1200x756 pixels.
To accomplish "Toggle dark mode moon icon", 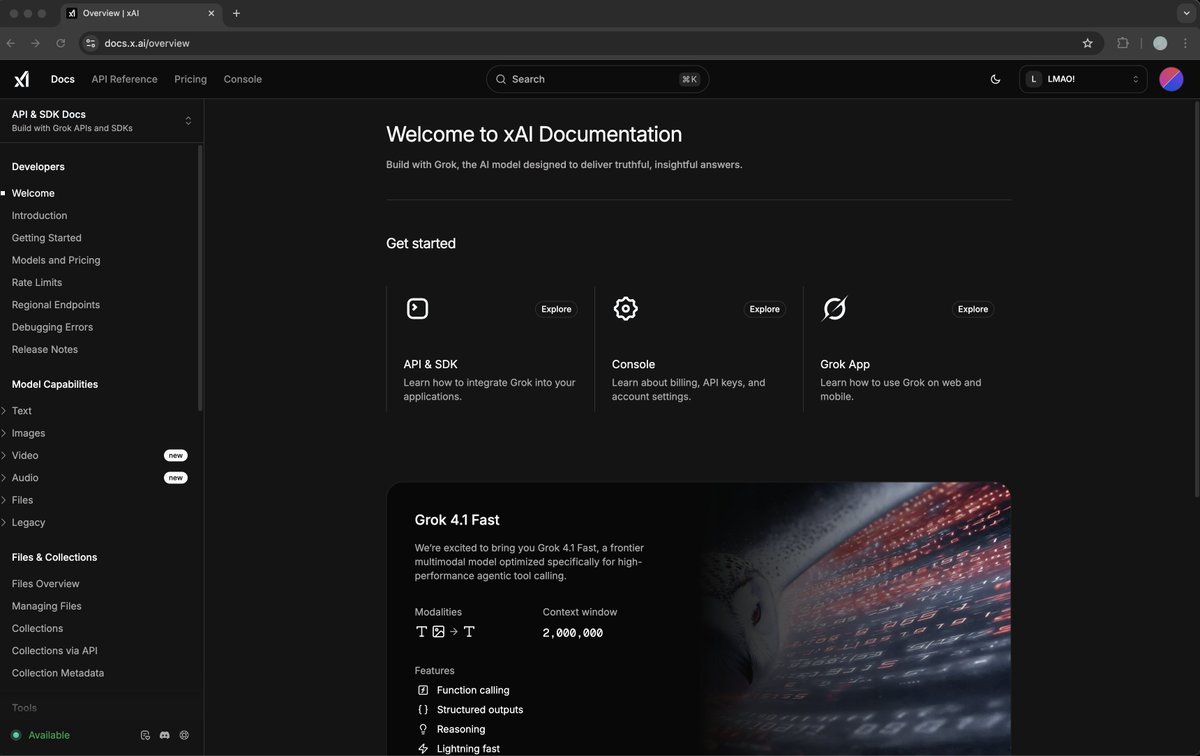I will coord(995,79).
